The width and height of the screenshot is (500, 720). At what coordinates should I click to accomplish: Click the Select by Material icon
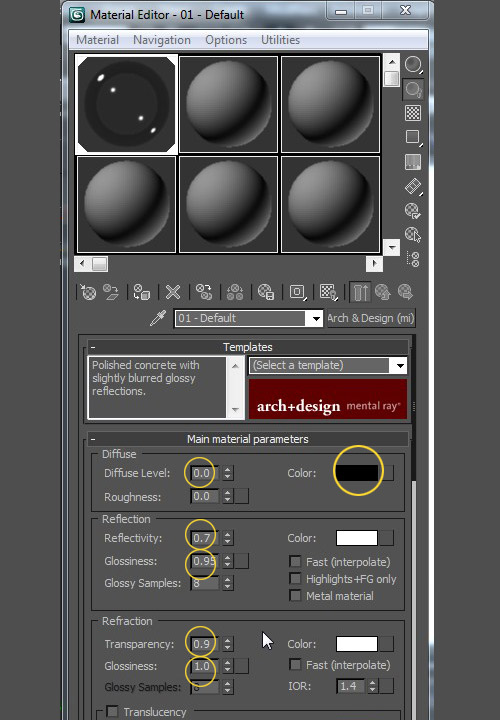tap(413, 235)
